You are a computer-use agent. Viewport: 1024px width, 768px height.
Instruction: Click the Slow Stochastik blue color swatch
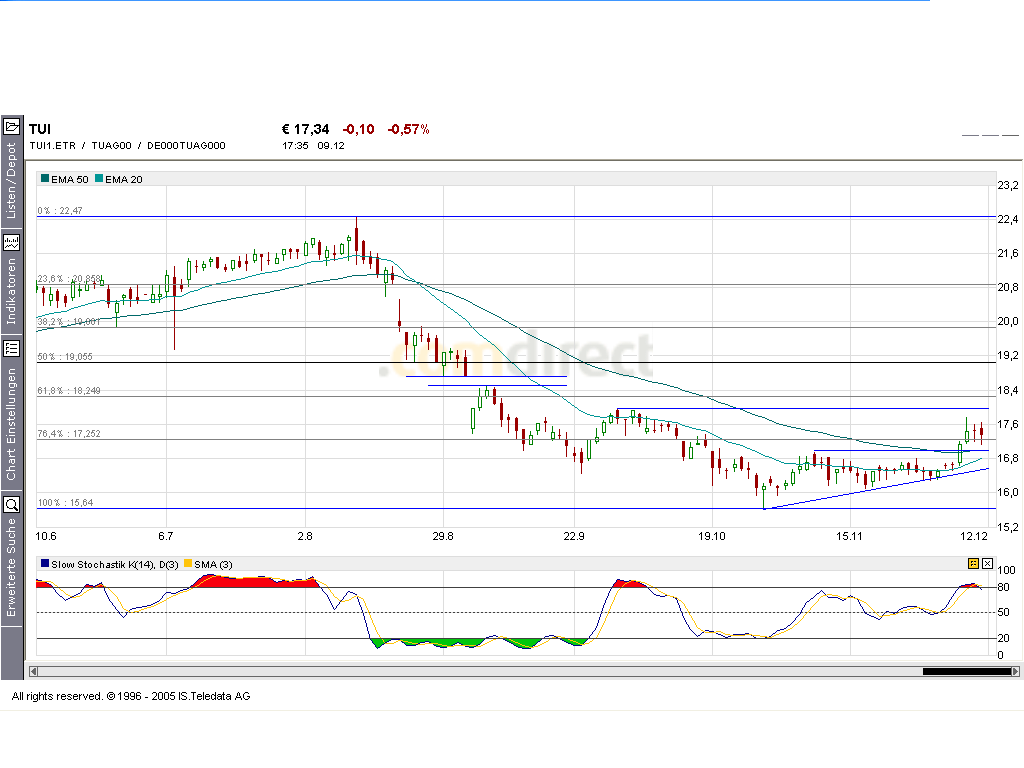(x=44, y=564)
